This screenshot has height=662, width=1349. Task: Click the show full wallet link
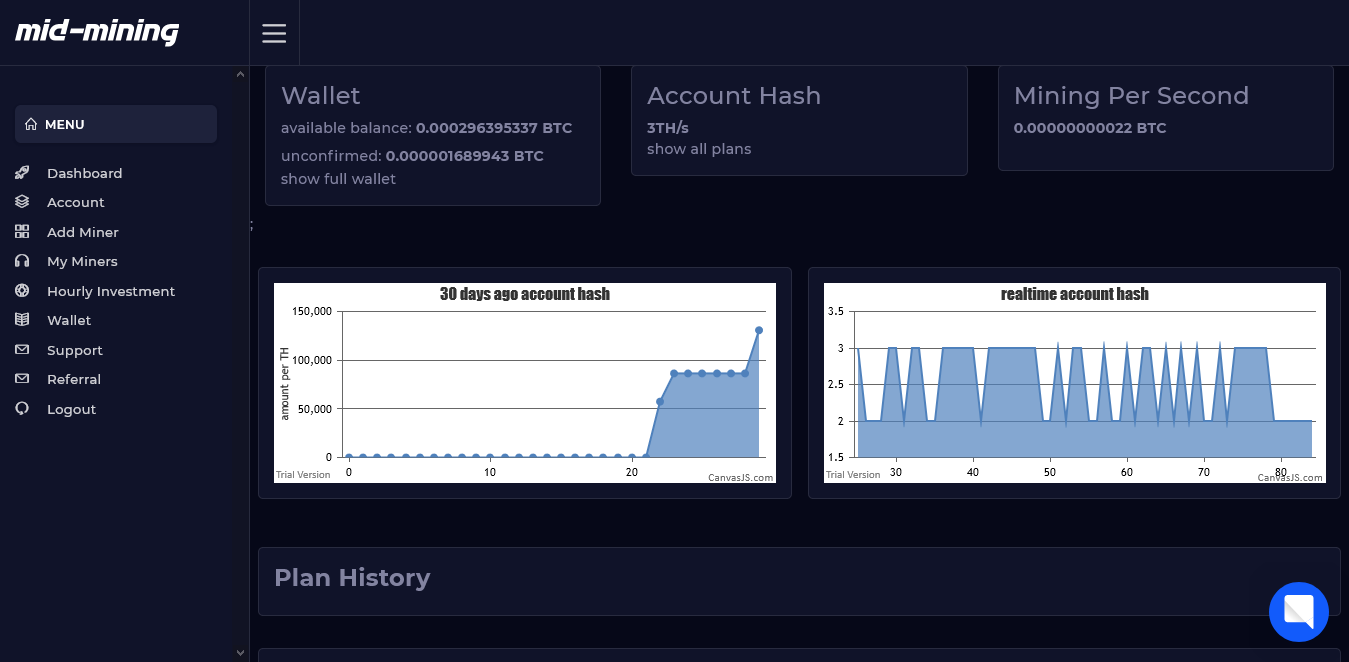(338, 179)
